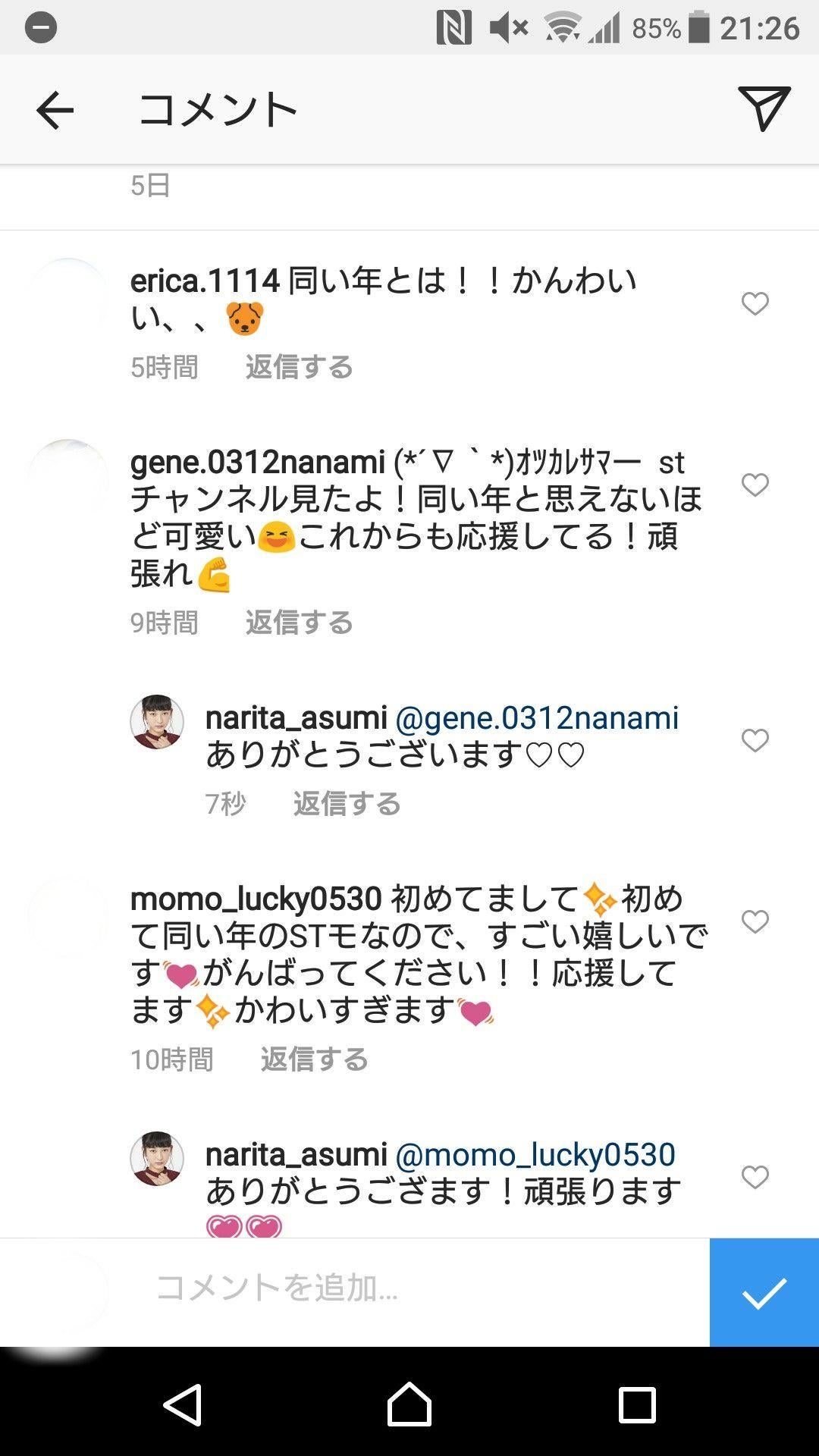Like erica.1114's comment with heart

(755, 303)
